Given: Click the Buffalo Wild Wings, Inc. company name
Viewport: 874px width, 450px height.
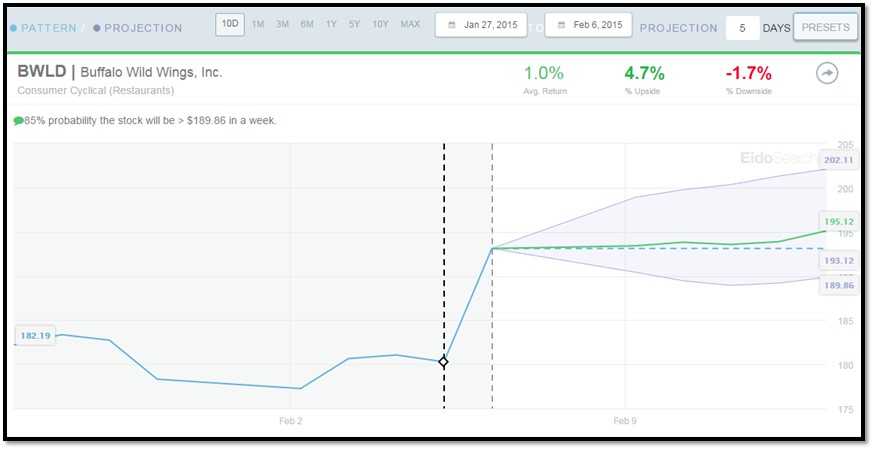Looking at the screenshot, I should (x=152, y=72).
